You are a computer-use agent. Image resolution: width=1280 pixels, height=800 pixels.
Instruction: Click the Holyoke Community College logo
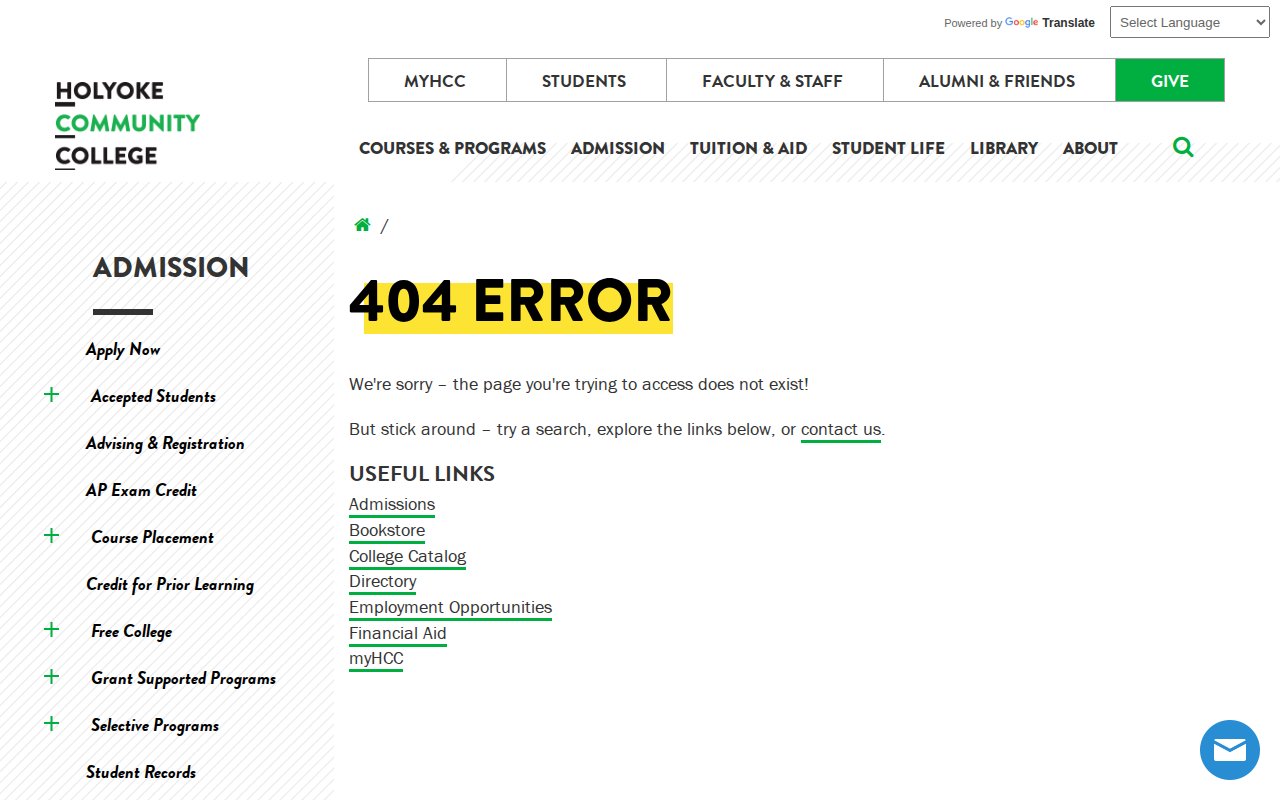click(127, 124)
